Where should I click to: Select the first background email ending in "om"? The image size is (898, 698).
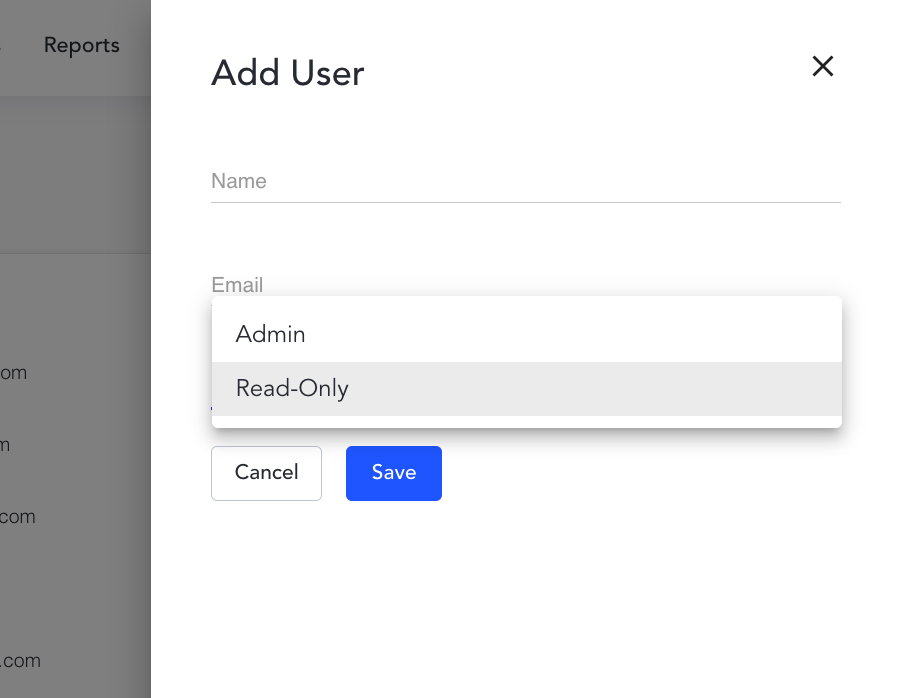[13, 373]
